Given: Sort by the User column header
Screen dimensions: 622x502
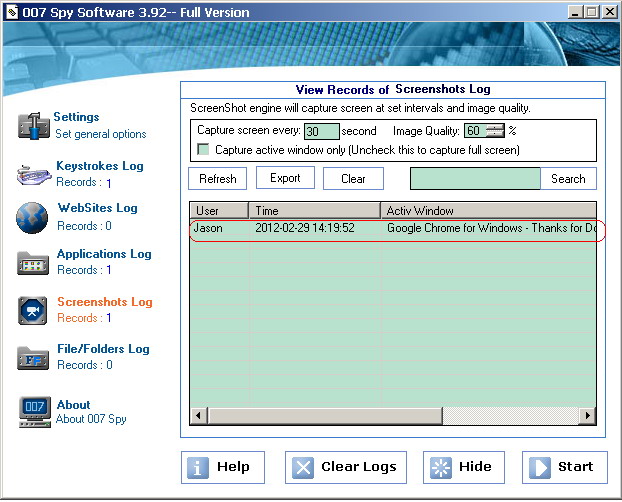Looking at the screenshot, I should [219, 211].
